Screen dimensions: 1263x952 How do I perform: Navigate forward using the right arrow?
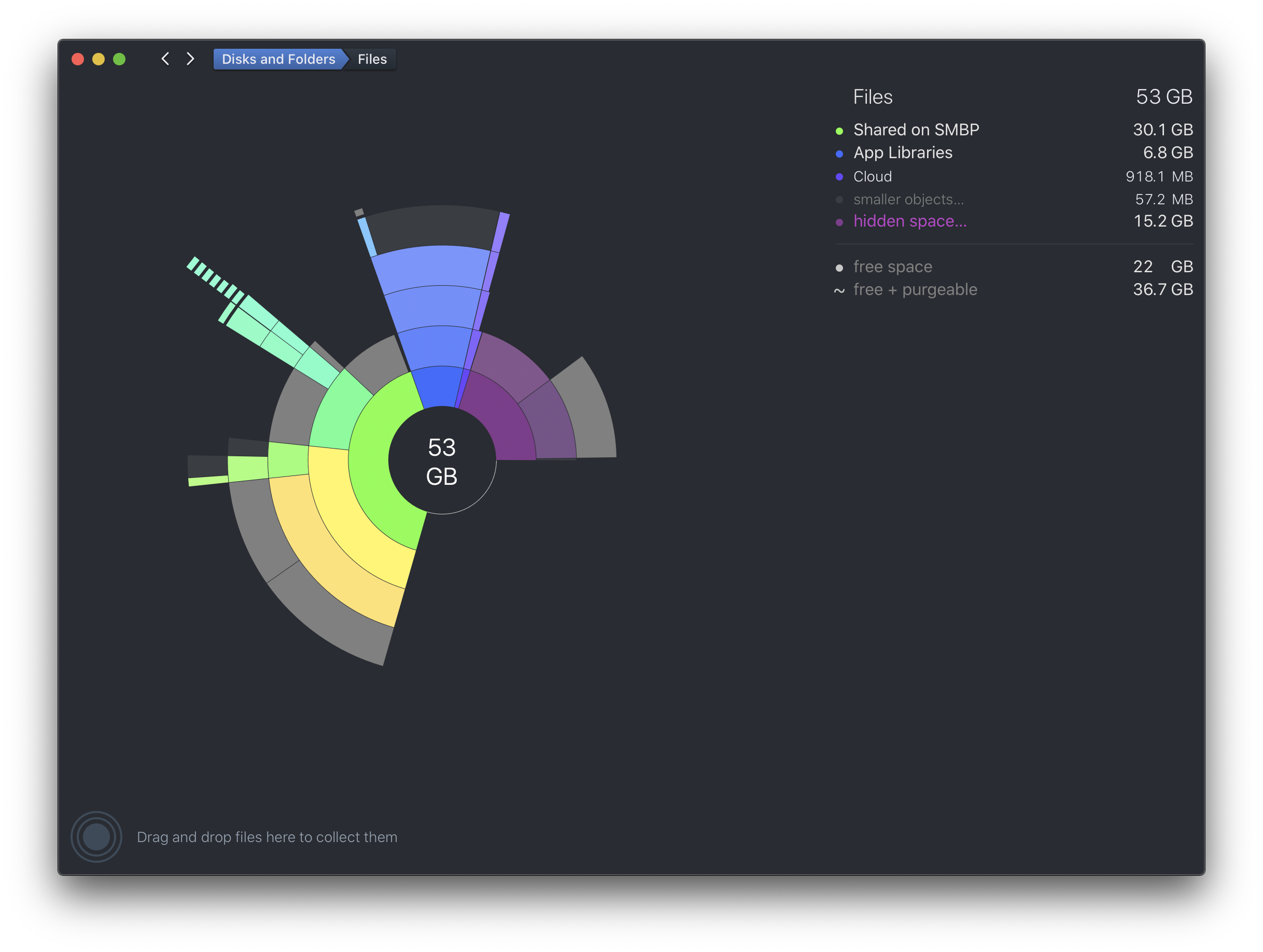click(190, 59)
